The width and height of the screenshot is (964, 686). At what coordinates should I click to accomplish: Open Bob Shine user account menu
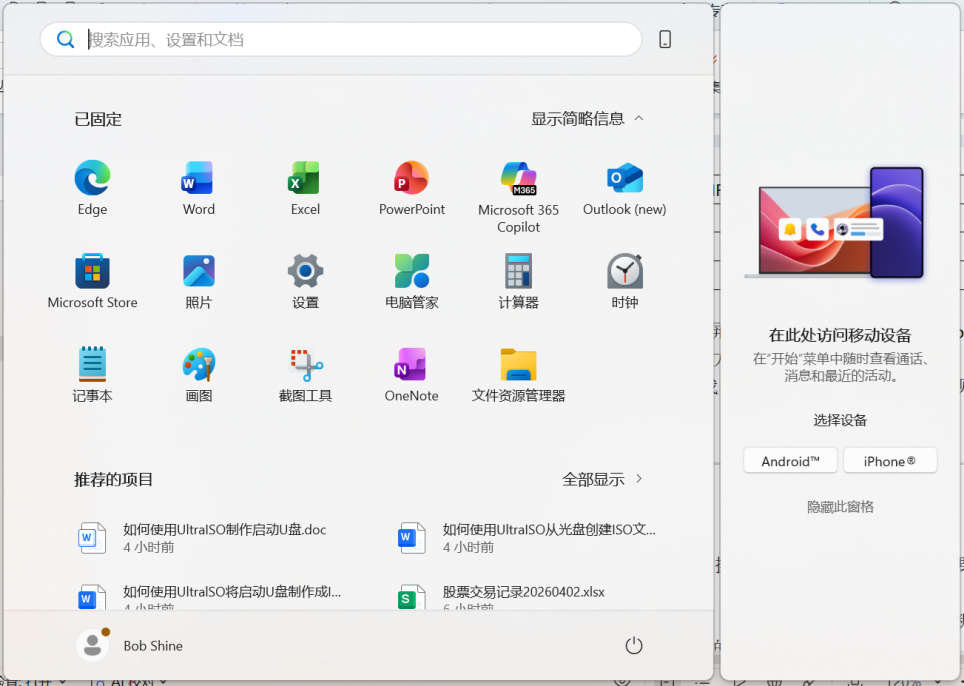[129, 645]
